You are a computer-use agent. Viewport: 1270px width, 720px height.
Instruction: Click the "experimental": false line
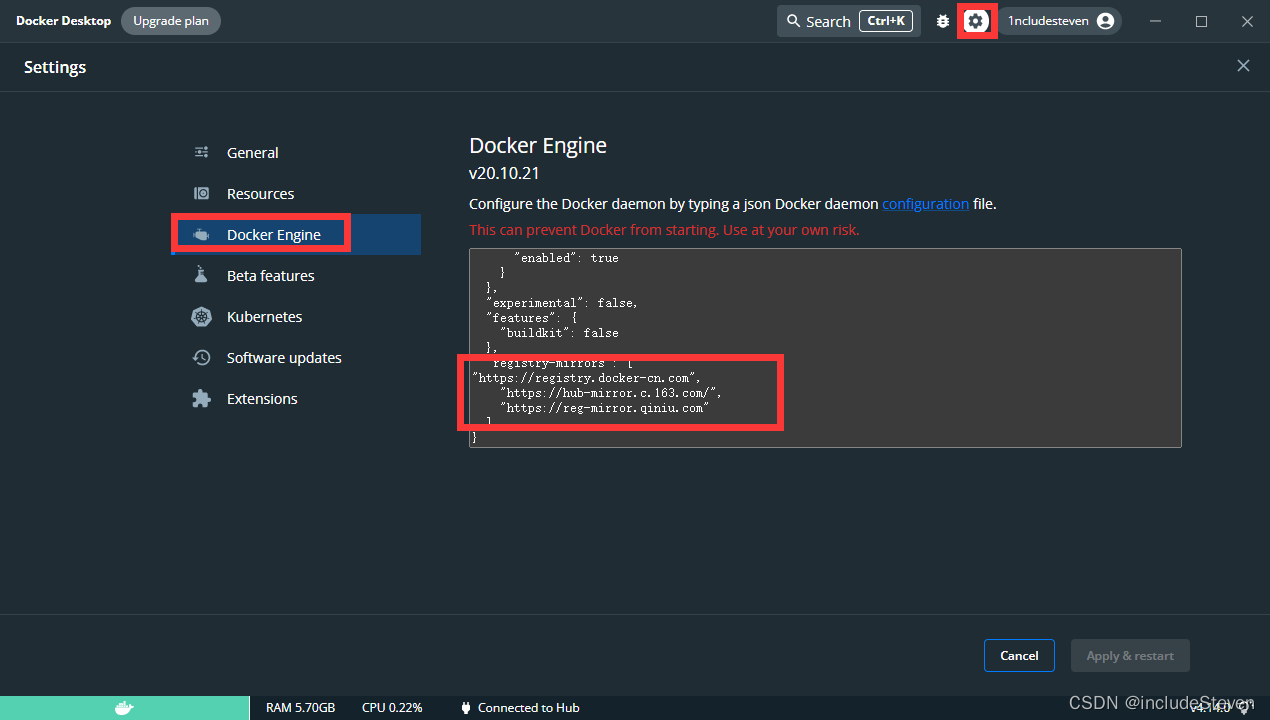coord(561,303)
